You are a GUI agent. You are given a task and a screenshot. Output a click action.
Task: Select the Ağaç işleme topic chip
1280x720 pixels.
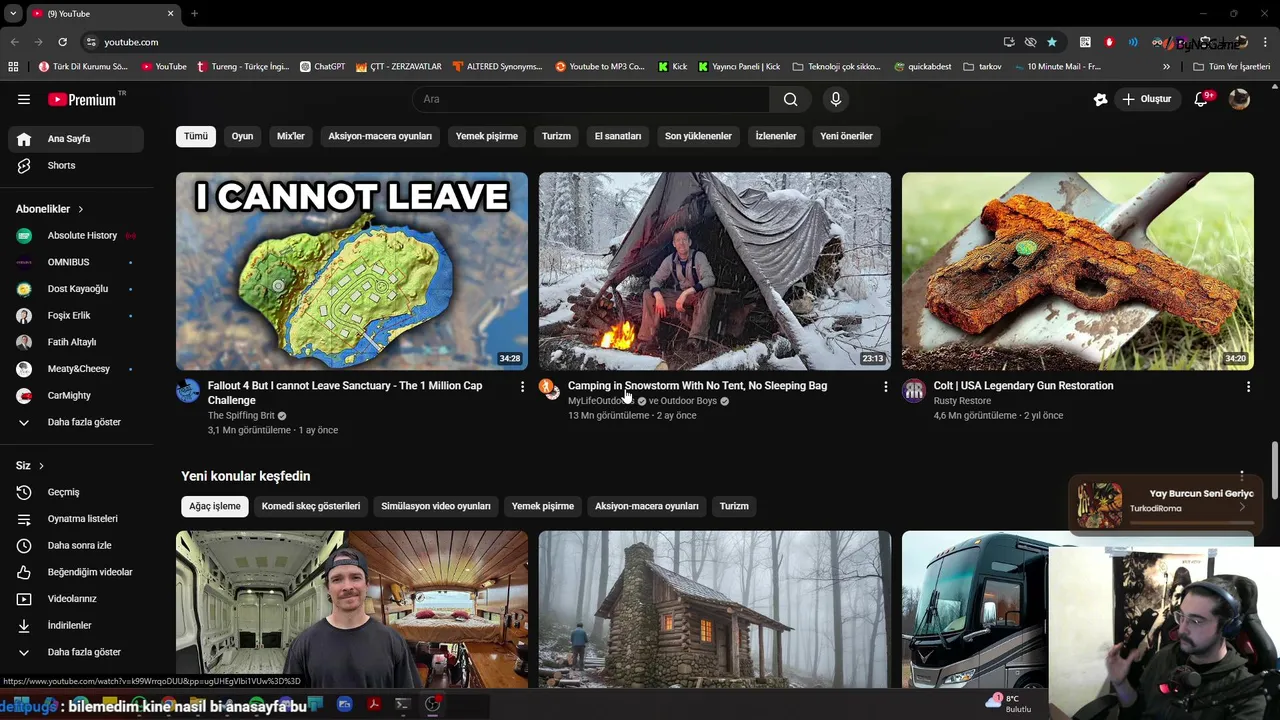(x=215, y=506)
